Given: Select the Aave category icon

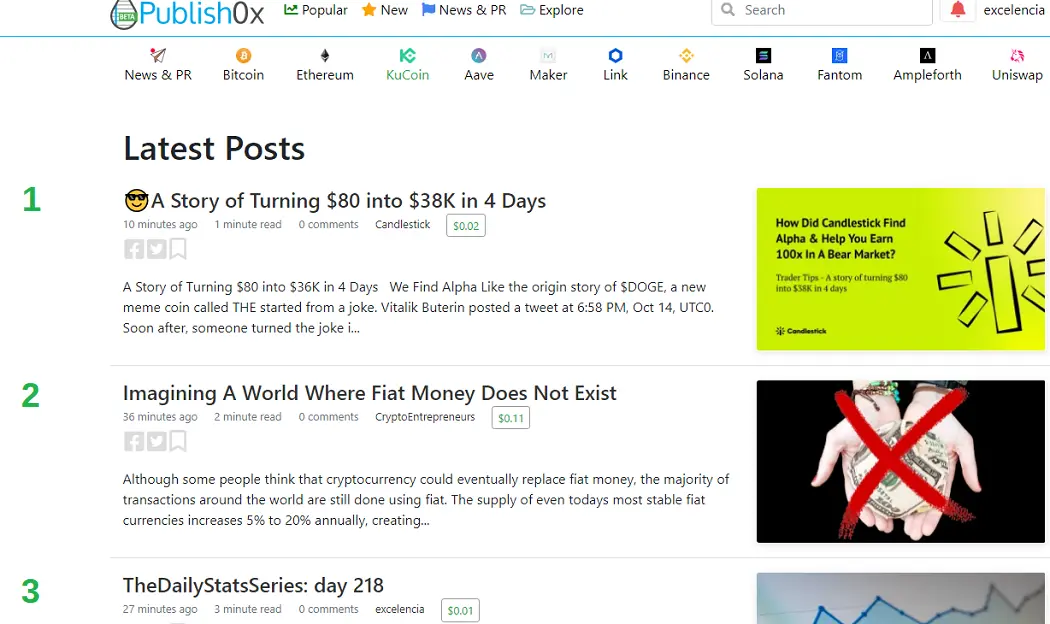Looking at the screenshot, I should click(x=479, y=56).
